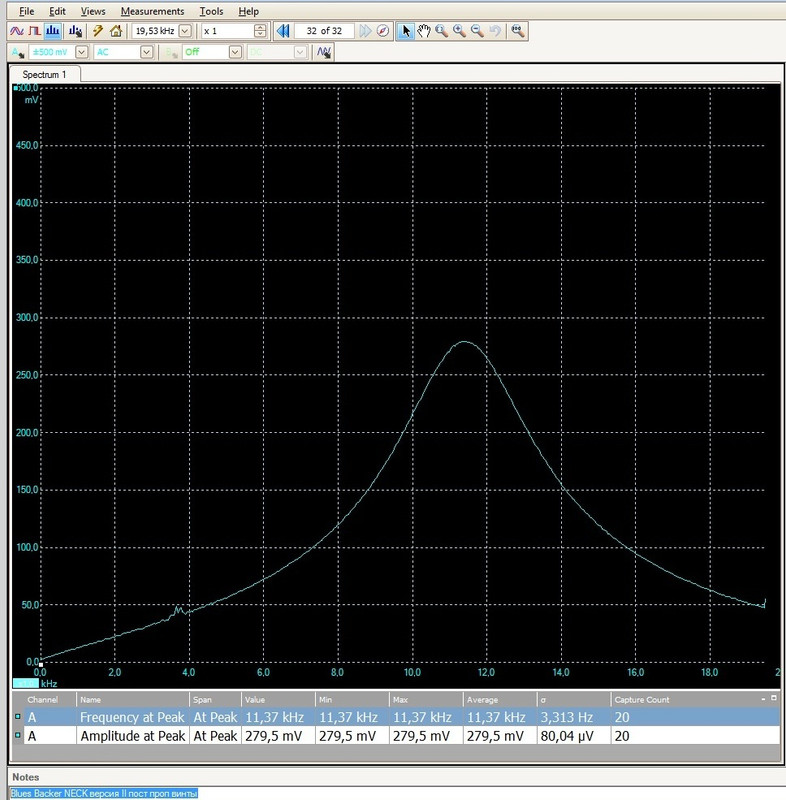
Task: Click the Channel column header
Action: [43, 700]
